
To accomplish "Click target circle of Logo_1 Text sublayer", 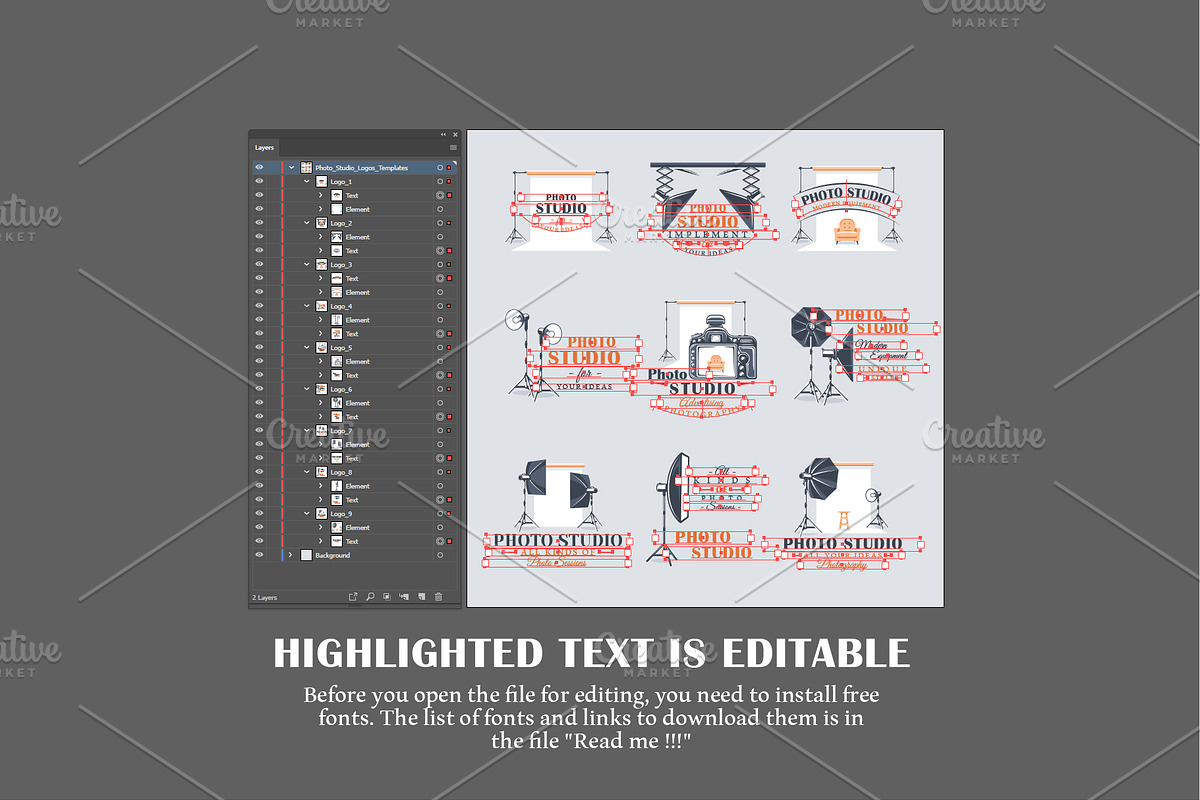I will (440, 196).
